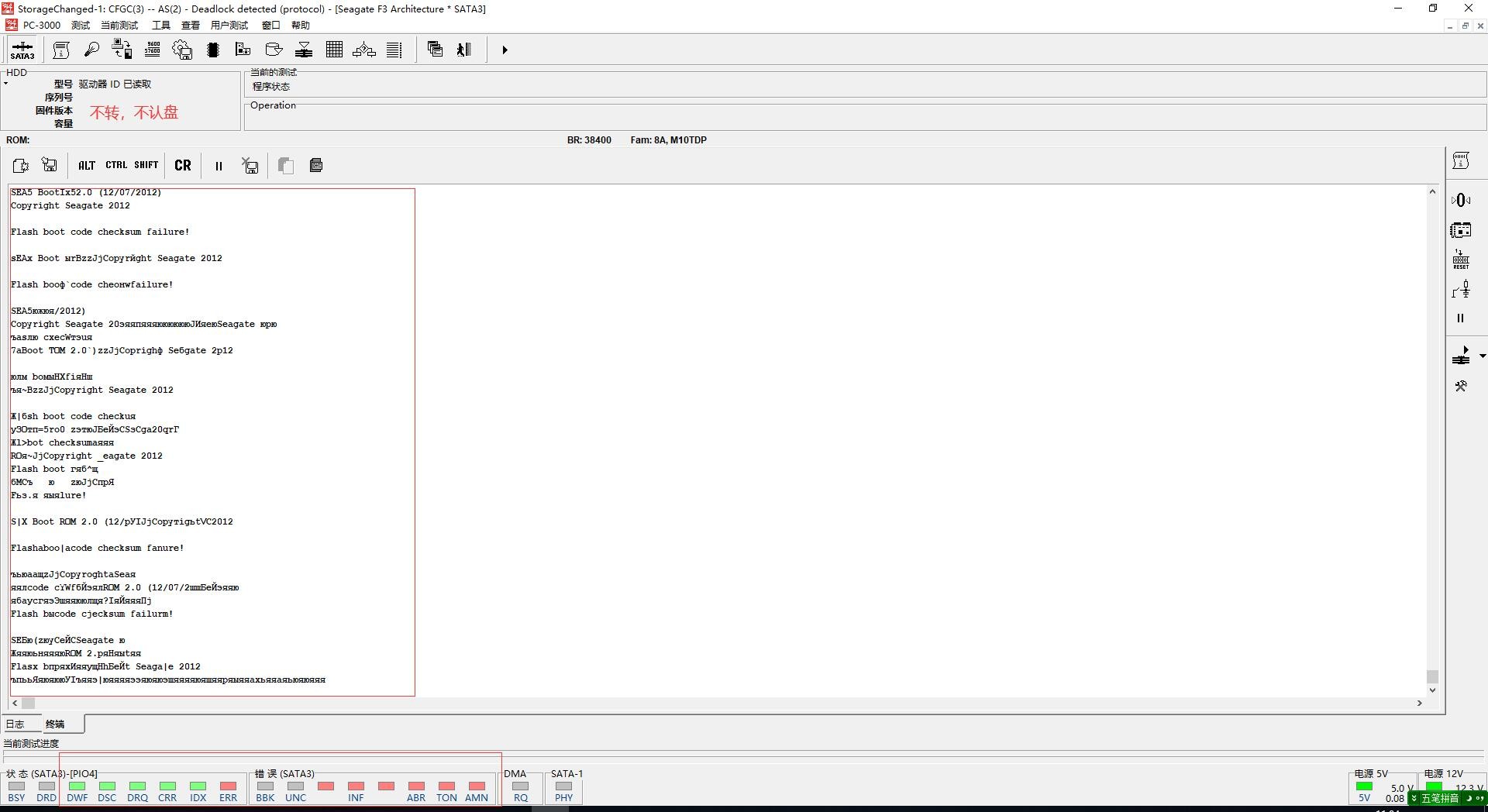The width and height of the screenshot is (1488, 812).
Task: Open the 当前测试 menu
Action: point(119,25)
